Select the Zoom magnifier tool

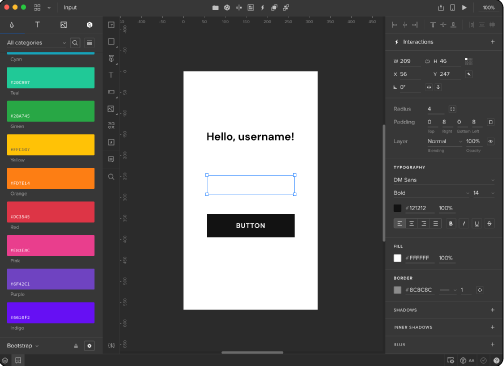[111, 177]
